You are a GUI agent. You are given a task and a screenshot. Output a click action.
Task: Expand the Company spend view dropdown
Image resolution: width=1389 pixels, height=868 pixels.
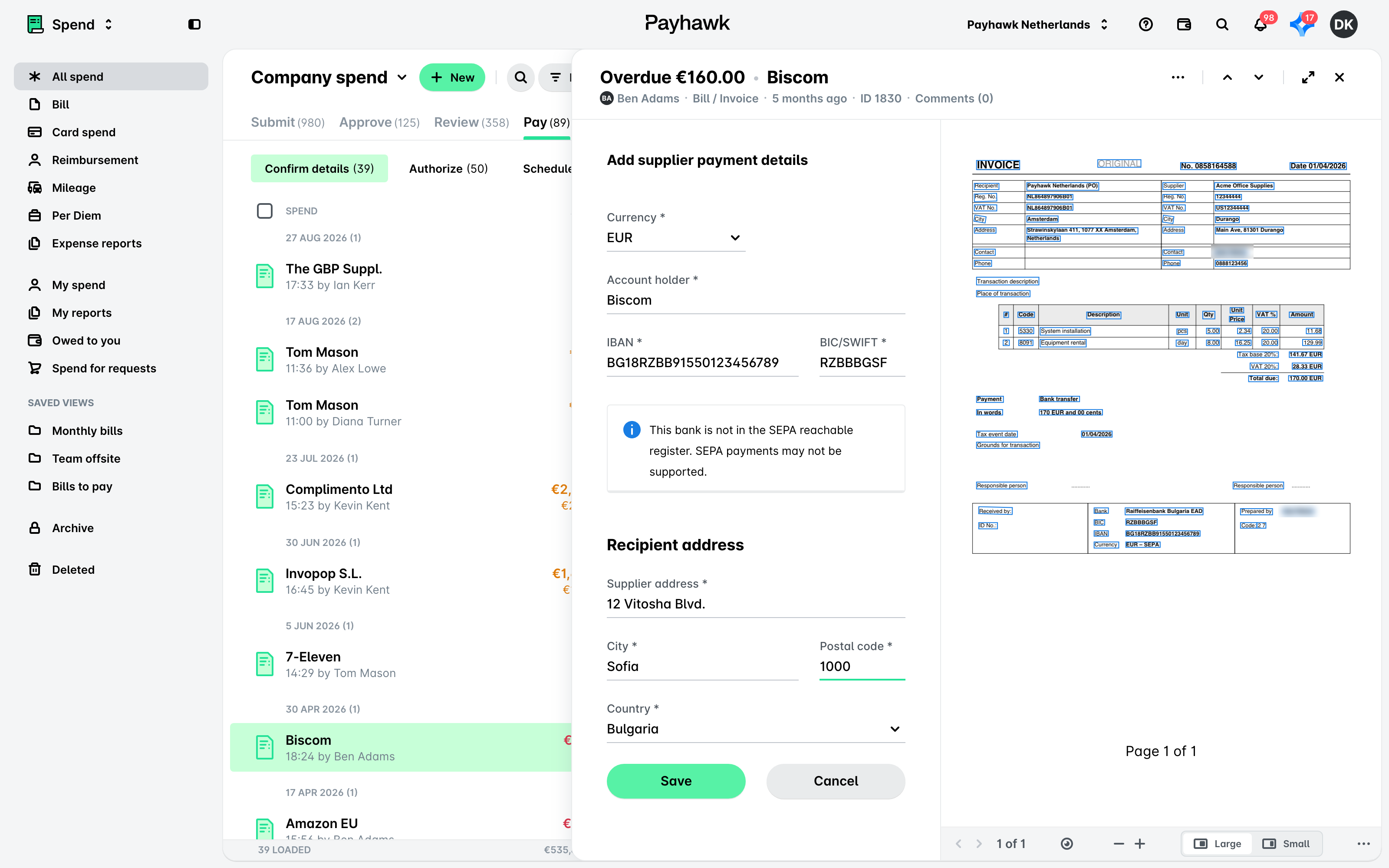402,78
